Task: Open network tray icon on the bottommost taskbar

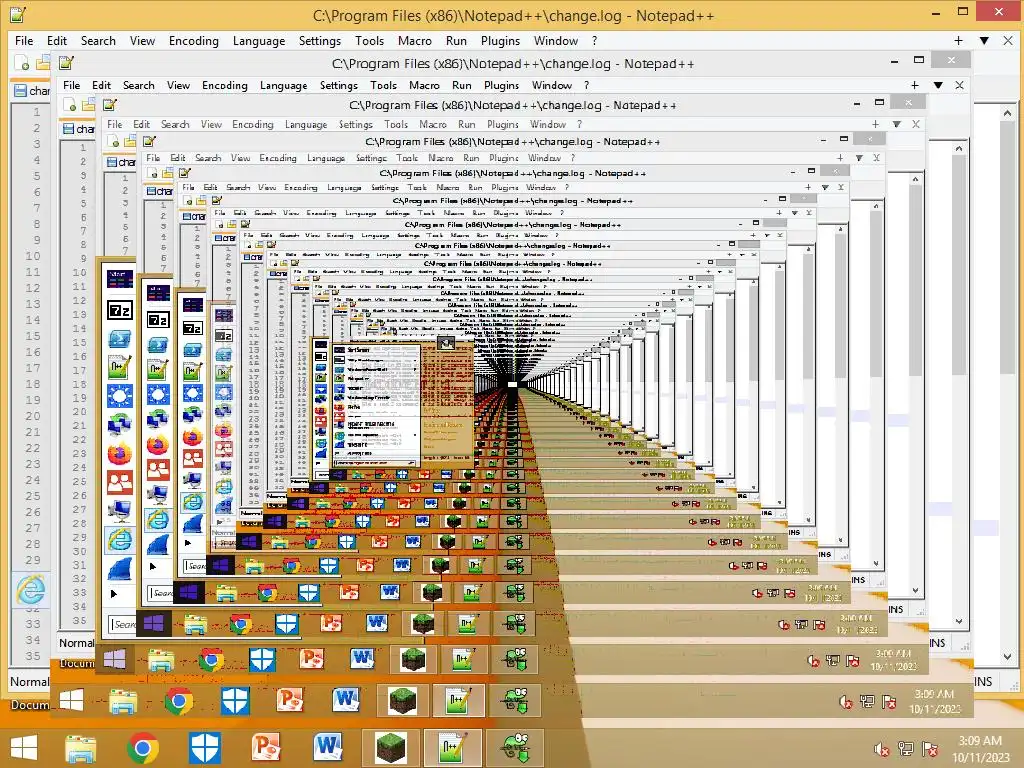Action: (906, 749)
